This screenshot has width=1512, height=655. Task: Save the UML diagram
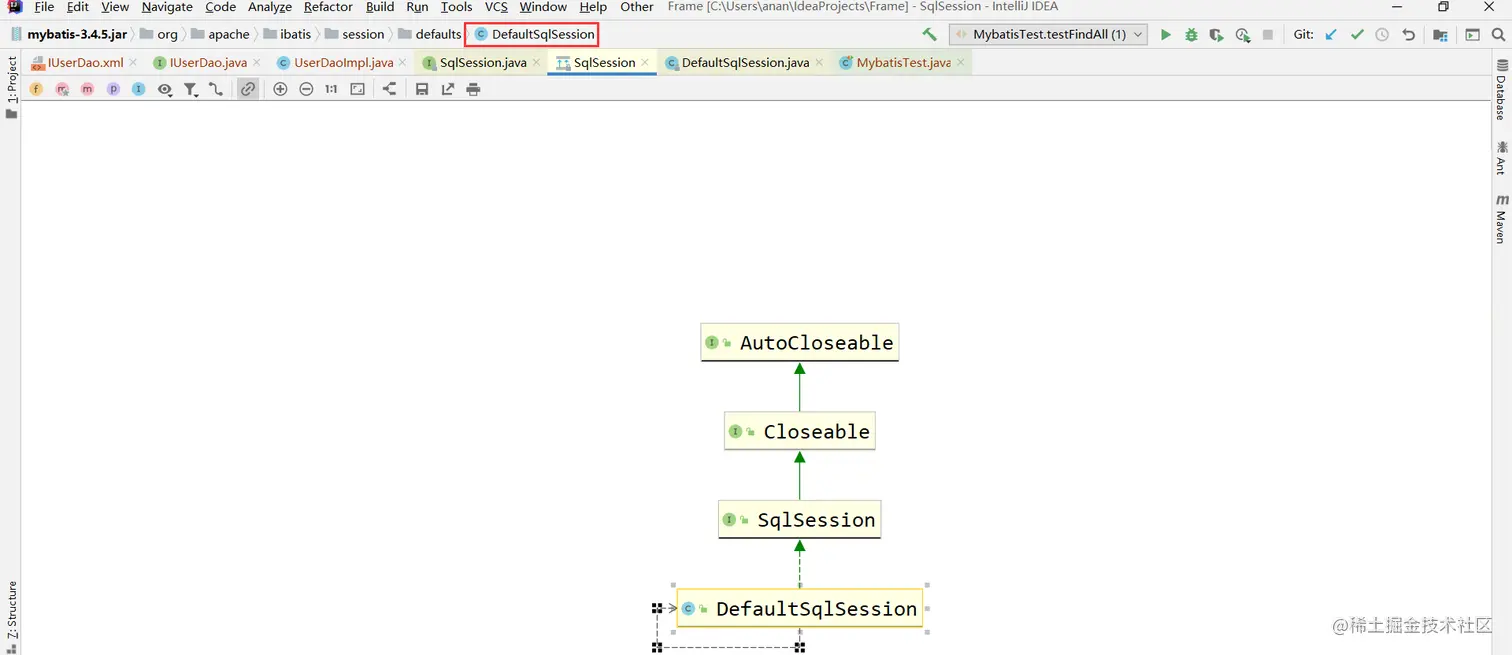[422, 89]
